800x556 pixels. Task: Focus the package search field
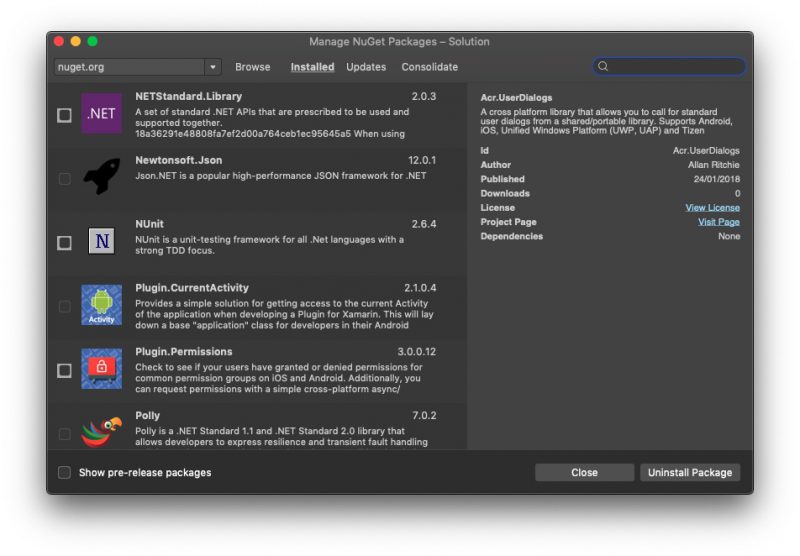(669, 66)
